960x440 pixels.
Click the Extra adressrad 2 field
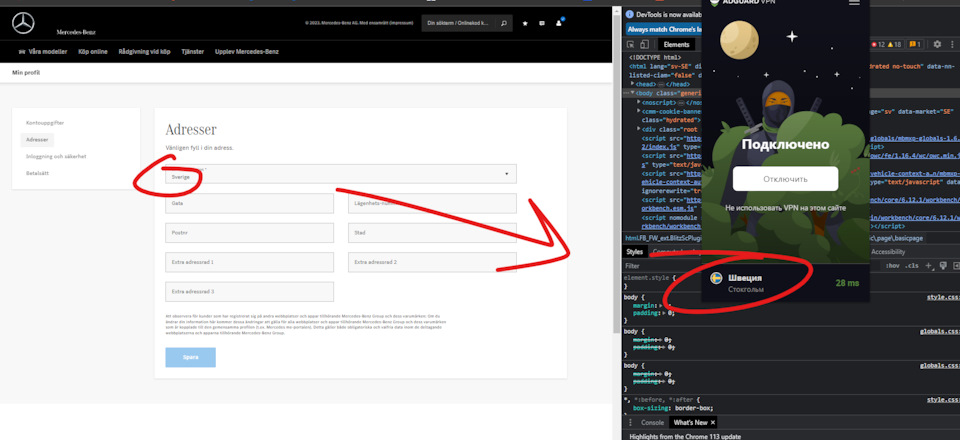pos(432,262)
